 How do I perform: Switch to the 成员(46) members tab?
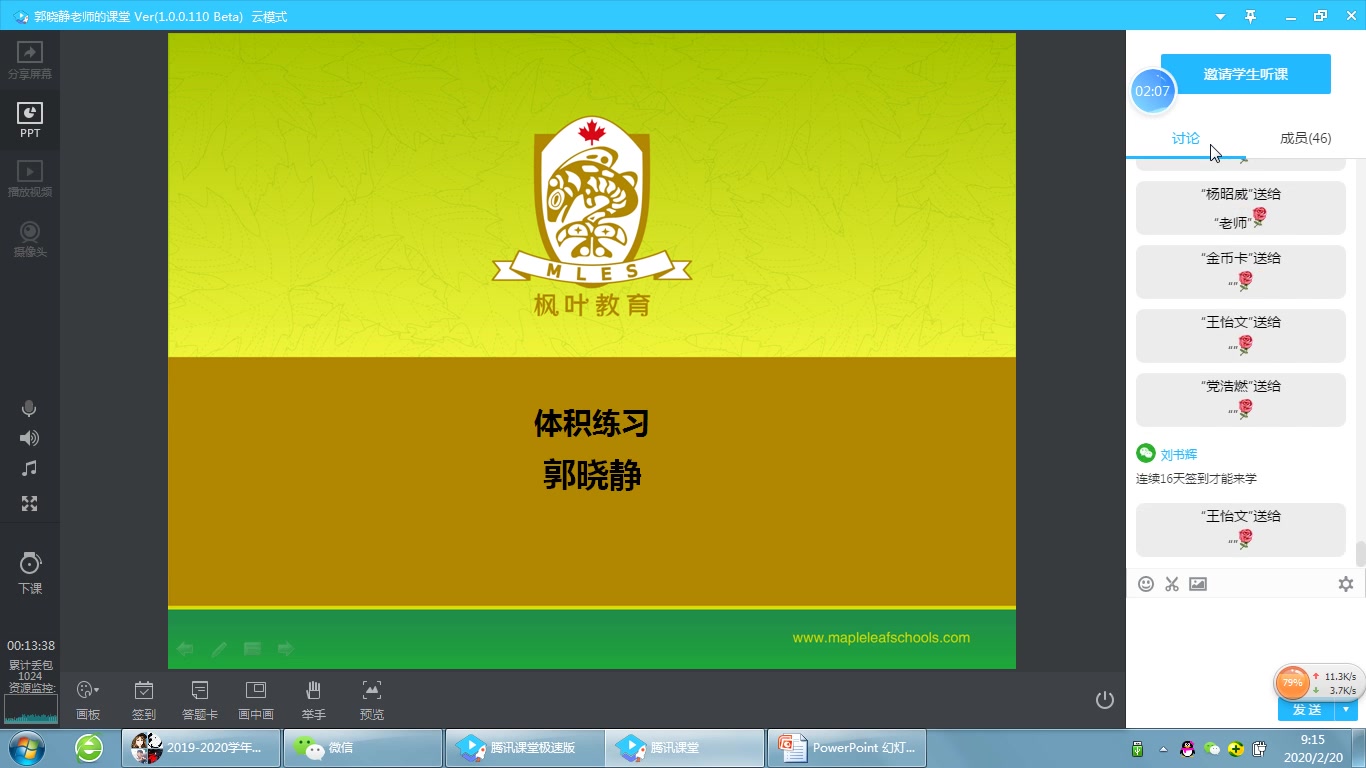tap(1306, 138)
